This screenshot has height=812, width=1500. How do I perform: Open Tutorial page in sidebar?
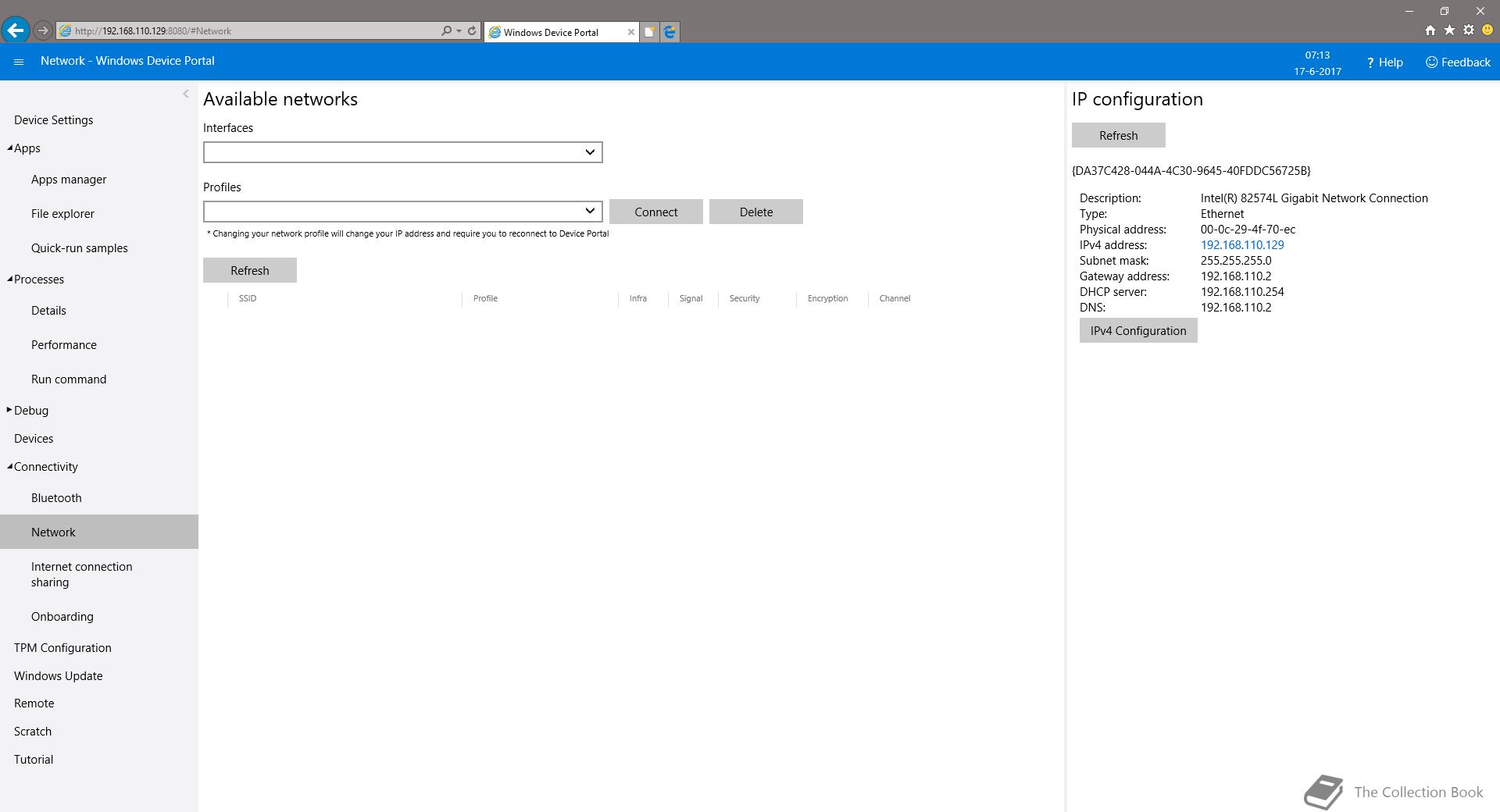pos(34,760)
